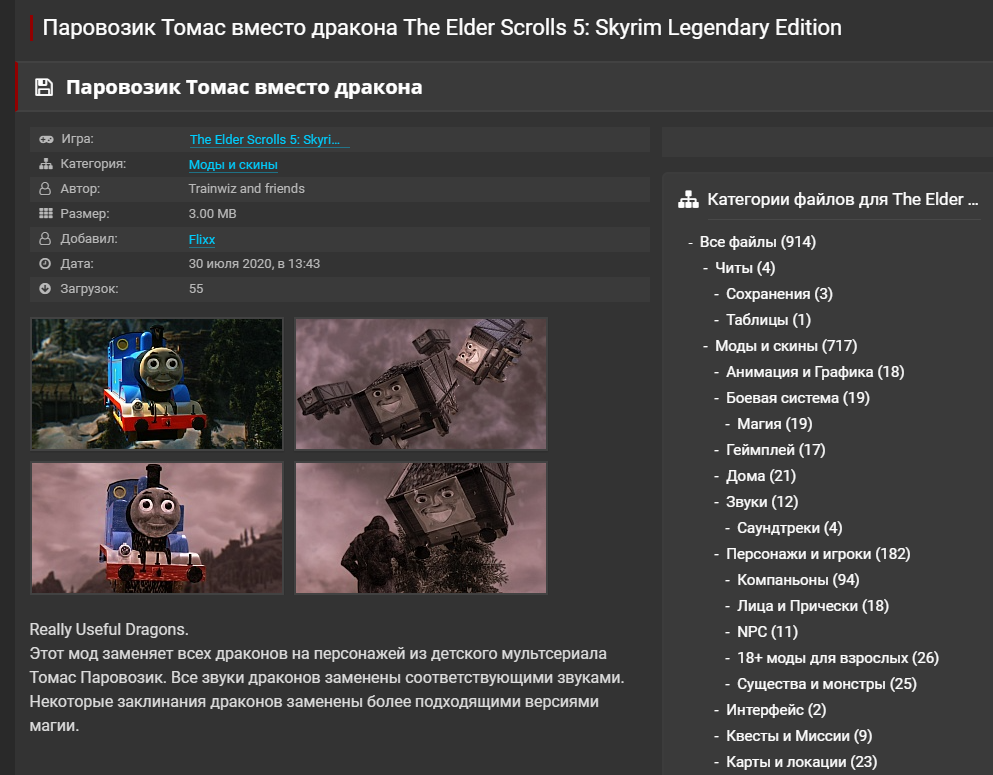993x775 pixels.
Task: Click the Паровозик Томас вместо дракона section heading
Action: point(244,87)
